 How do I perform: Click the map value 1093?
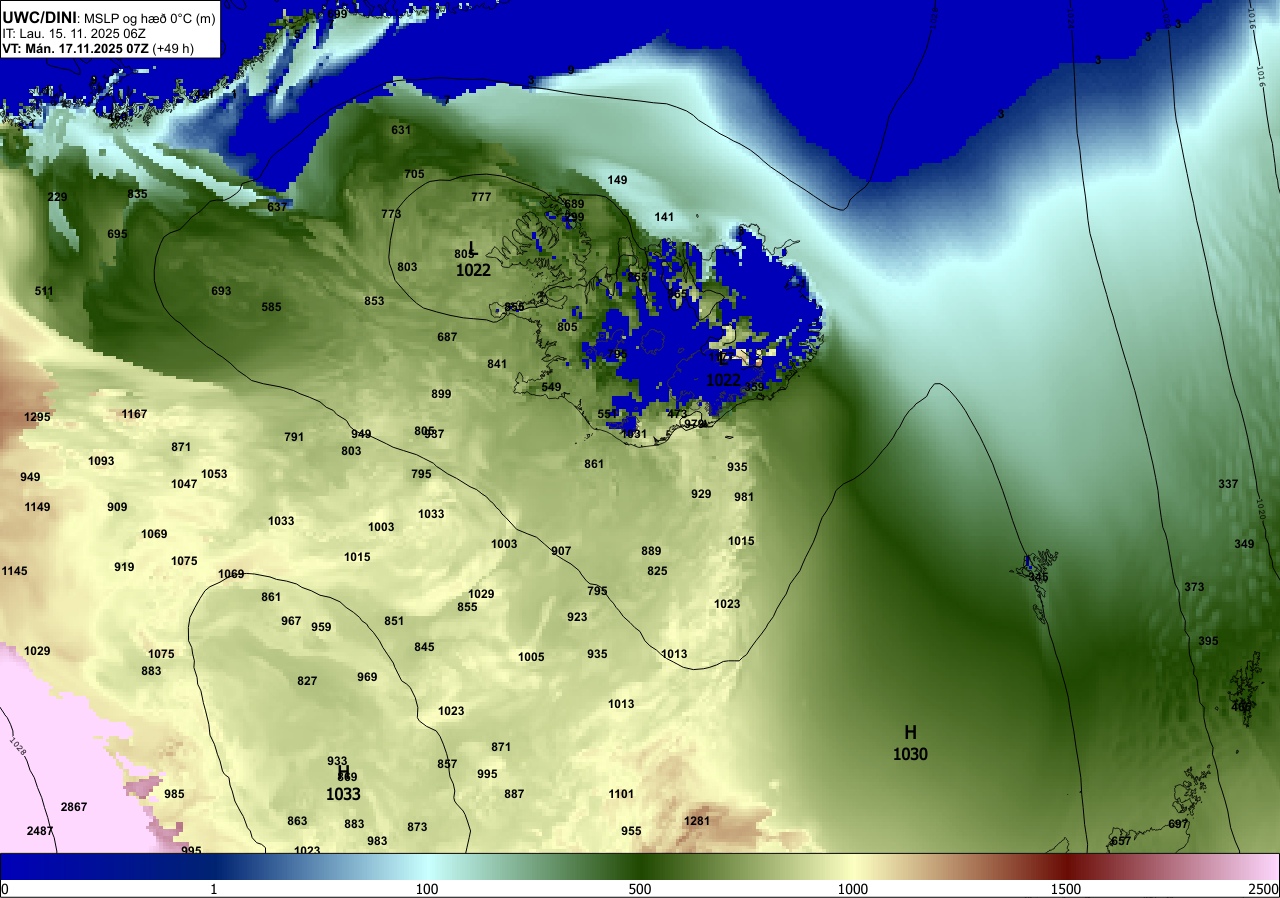[101, 461]
